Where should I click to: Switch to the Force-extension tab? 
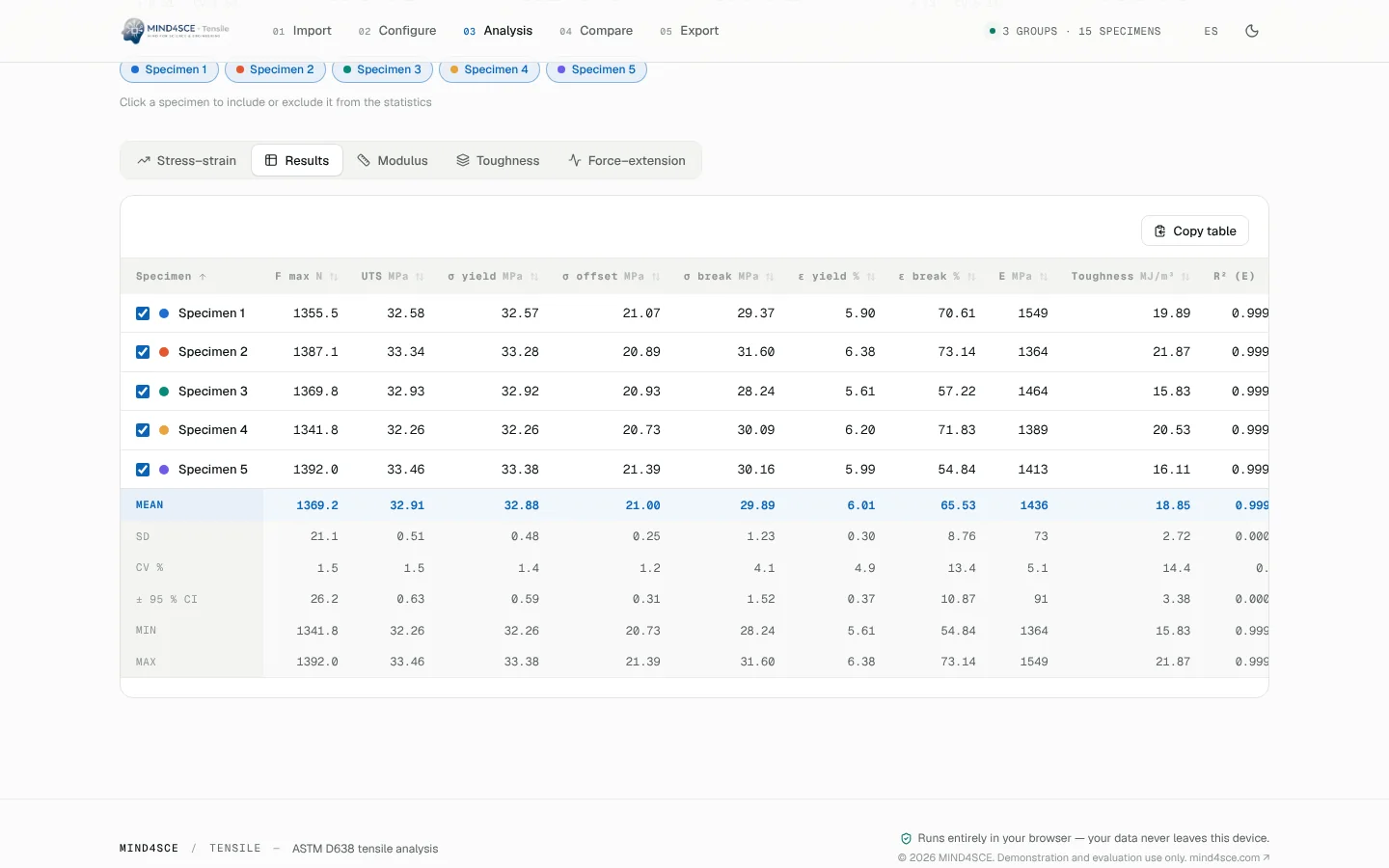[x=627, y=161]
